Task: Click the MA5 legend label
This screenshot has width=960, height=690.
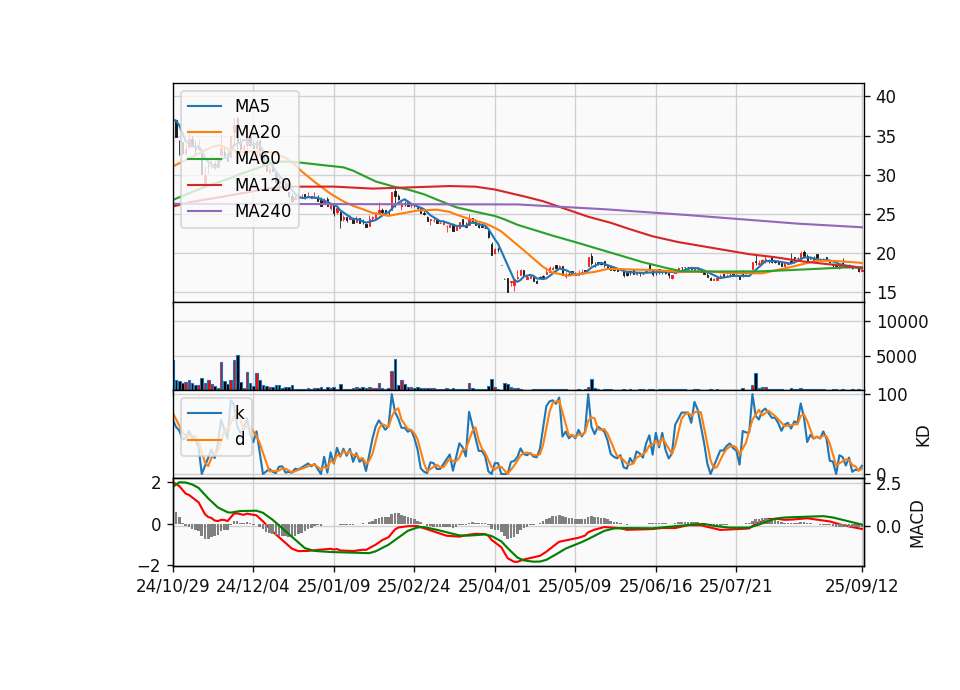Action: point(252,106)
